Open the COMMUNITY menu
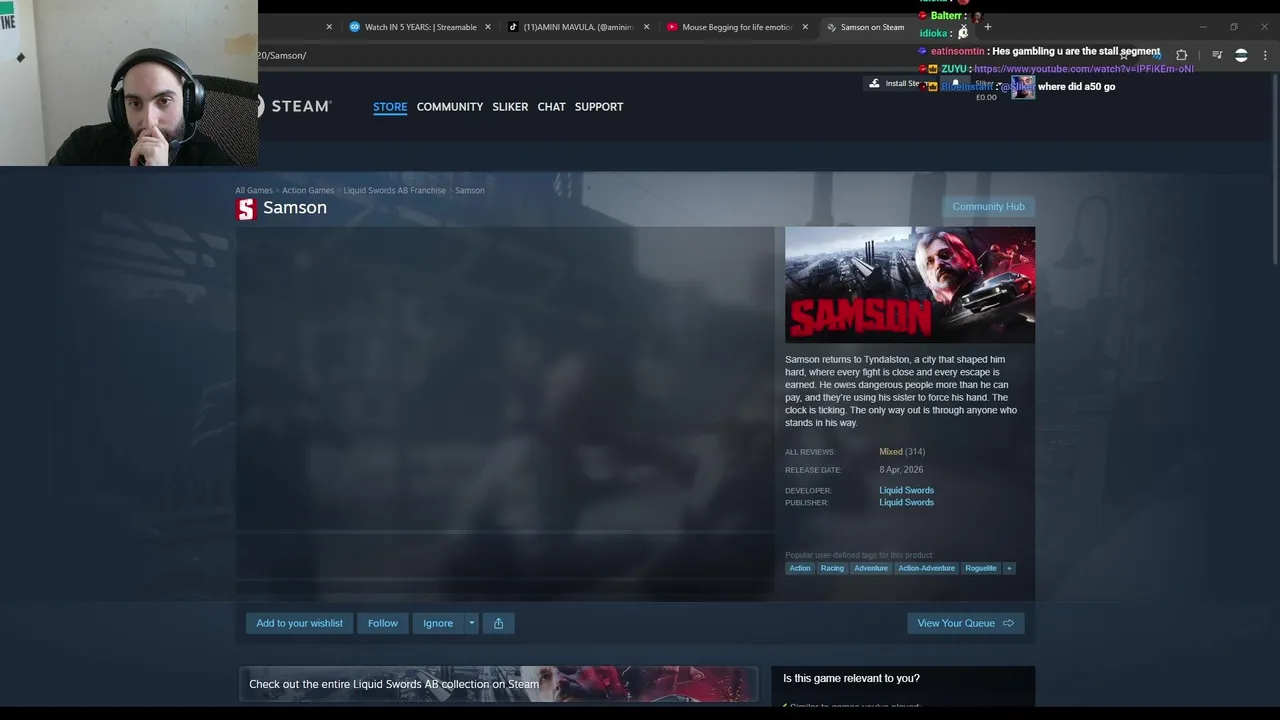This screenshot has width=1280, height=720. click(x=450, y=106)
